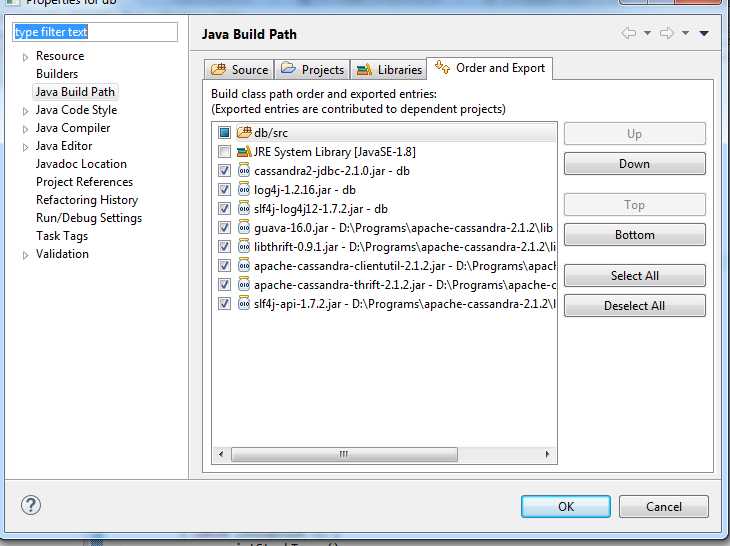Image resolution: width=730 pixels, height=546 pixels.
Task: Uncheck apache-cassandra-thrift export checkbox
Action: (224, 285)
